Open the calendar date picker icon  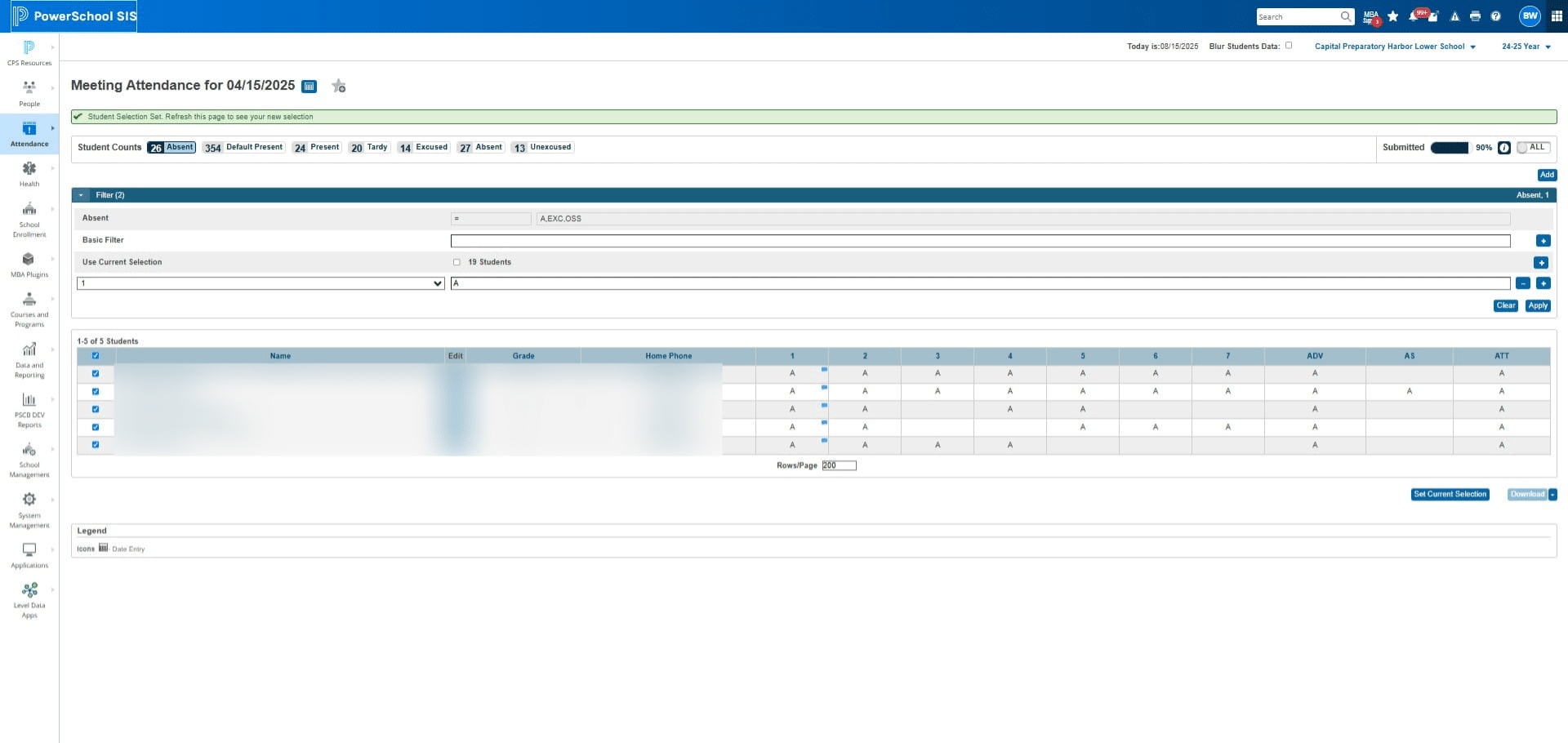[309, 87]
